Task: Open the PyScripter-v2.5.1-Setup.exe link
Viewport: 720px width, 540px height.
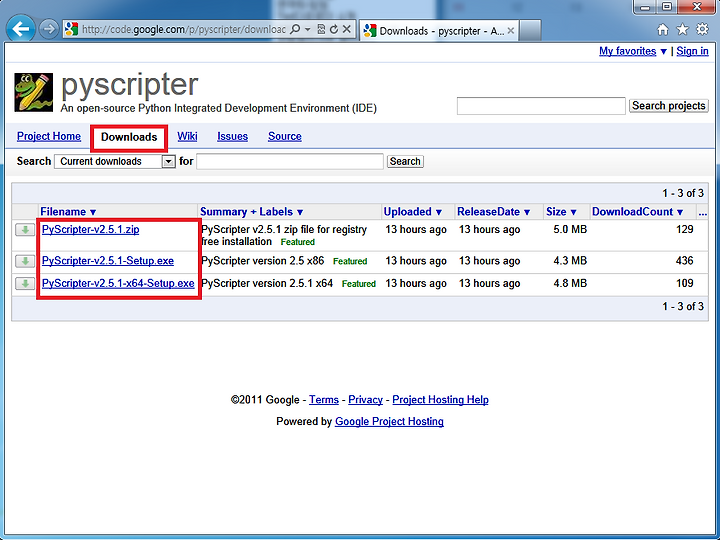Action: coord(108,261)
